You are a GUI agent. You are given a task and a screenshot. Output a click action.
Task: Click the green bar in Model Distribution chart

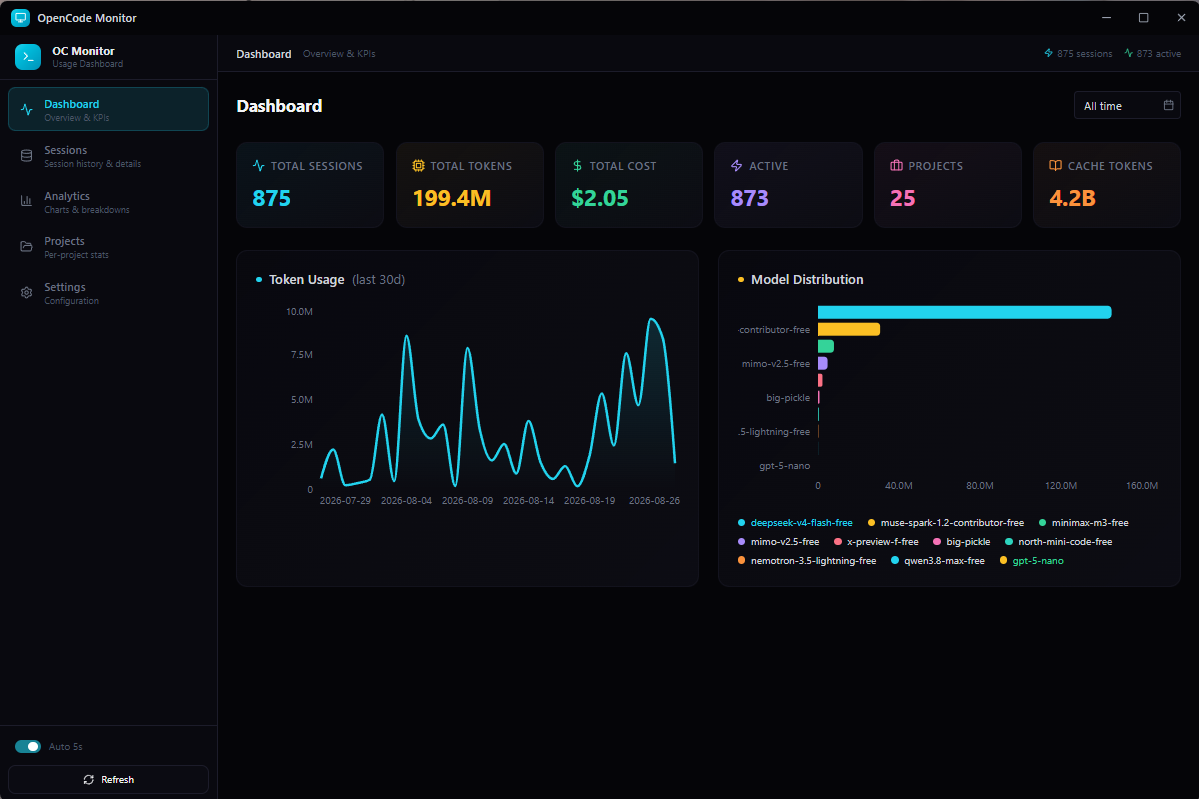pos(826,346)
